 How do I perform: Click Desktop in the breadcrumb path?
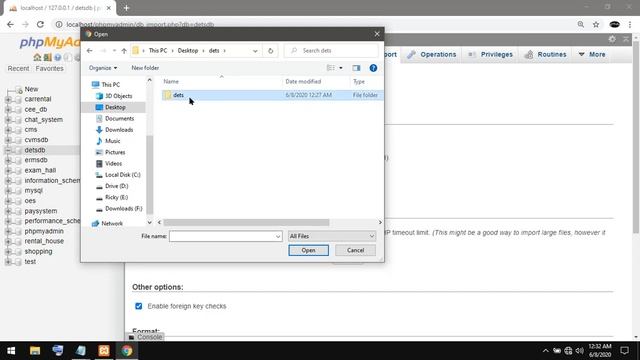click(x=188, y=51)
